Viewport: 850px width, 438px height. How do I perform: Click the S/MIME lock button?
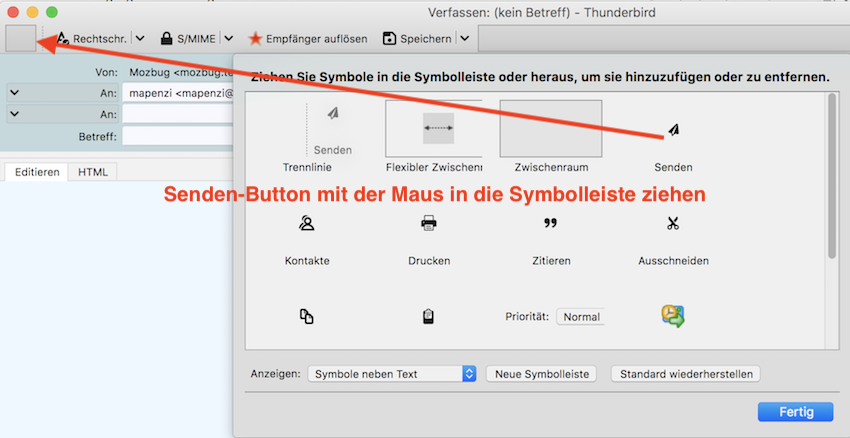pyautogui.click(x=189, y=38)
